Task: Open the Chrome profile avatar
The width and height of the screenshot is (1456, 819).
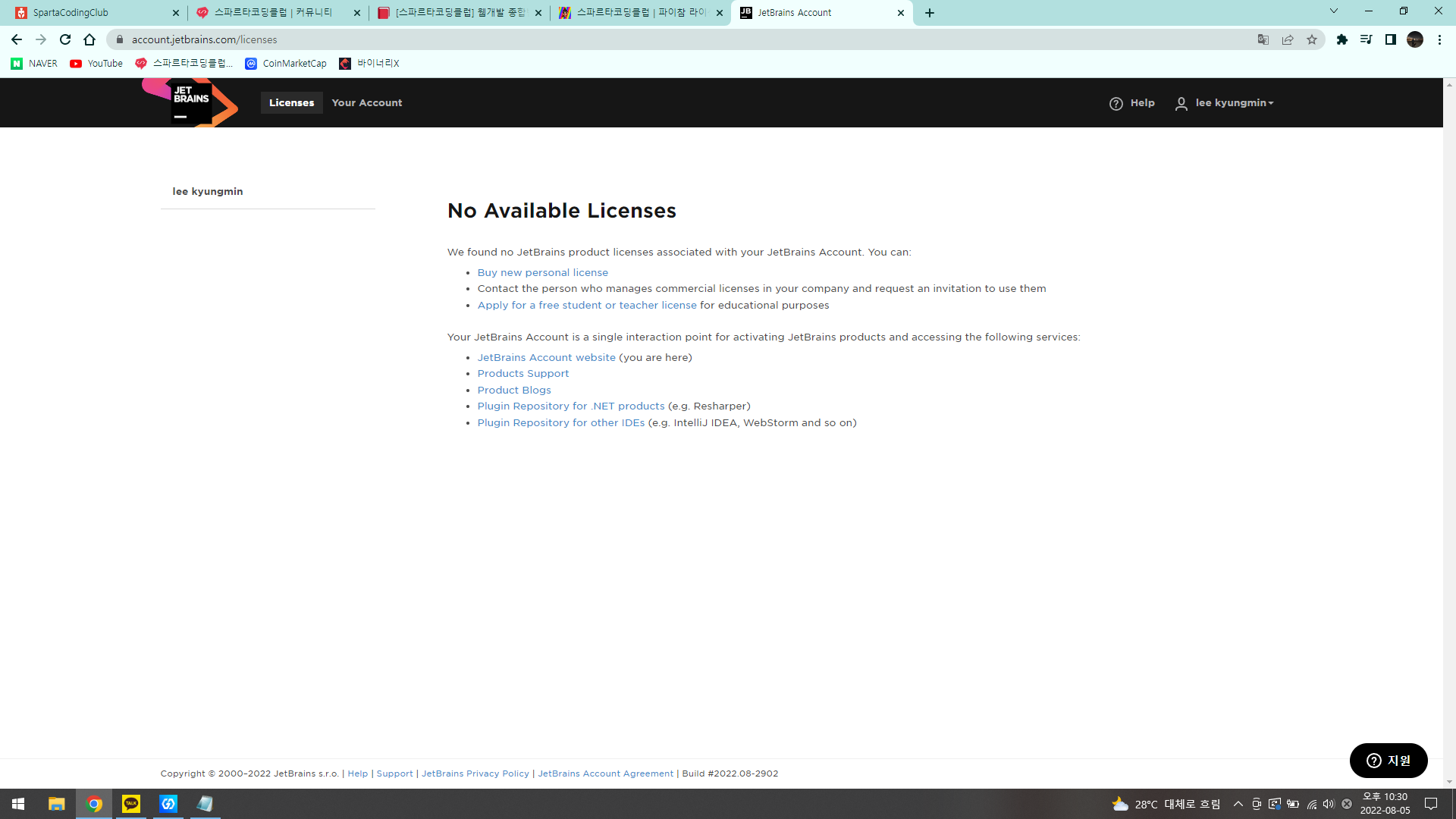Action: tap(1415, 39)
